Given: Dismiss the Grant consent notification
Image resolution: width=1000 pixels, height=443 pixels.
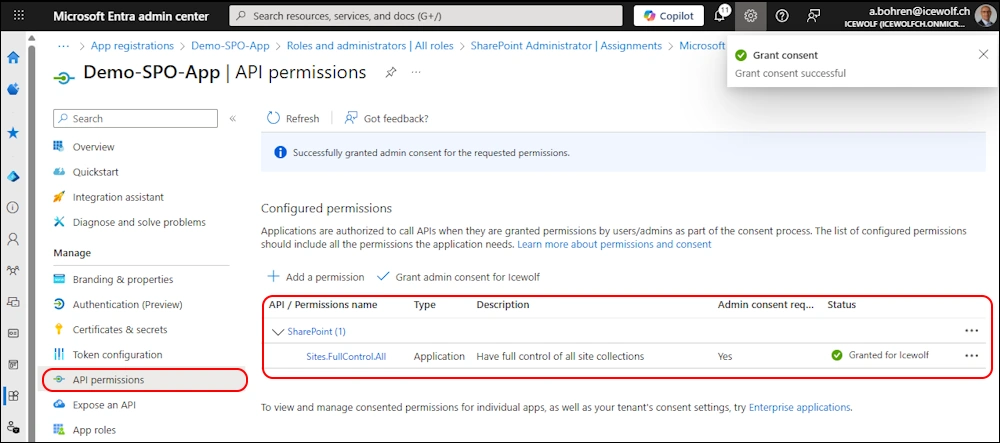Looking at the screenshot, I should 982,55.
